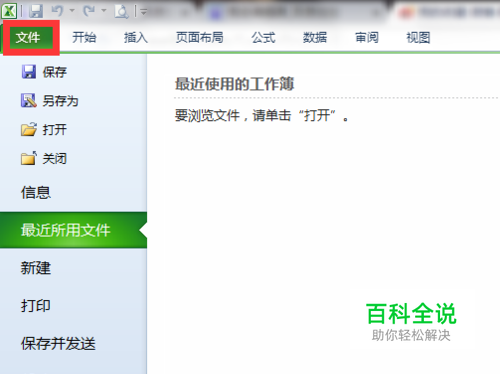Switch to the 页面布局 ribbon tab

[200, 37]
